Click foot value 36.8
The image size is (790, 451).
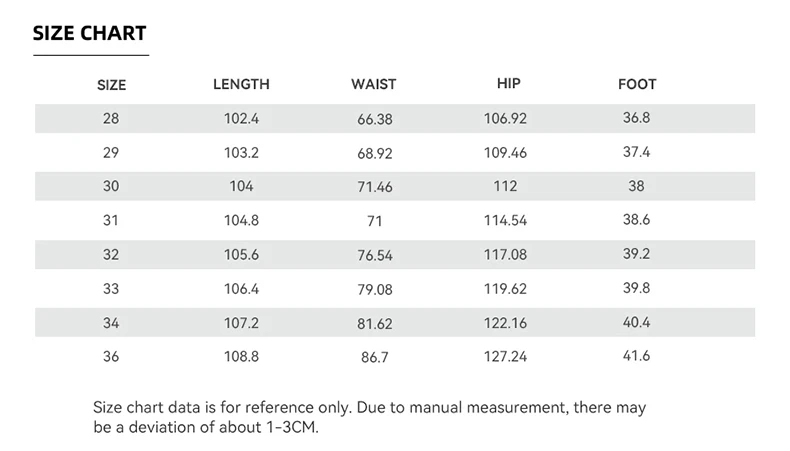tap(636, 117)
